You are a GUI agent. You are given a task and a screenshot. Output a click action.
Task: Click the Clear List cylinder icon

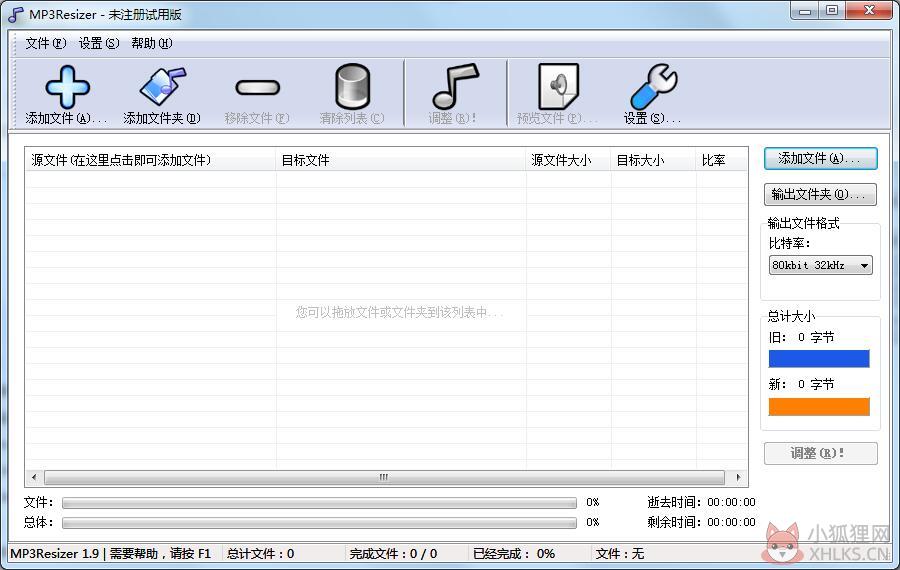tap(352, 87)
